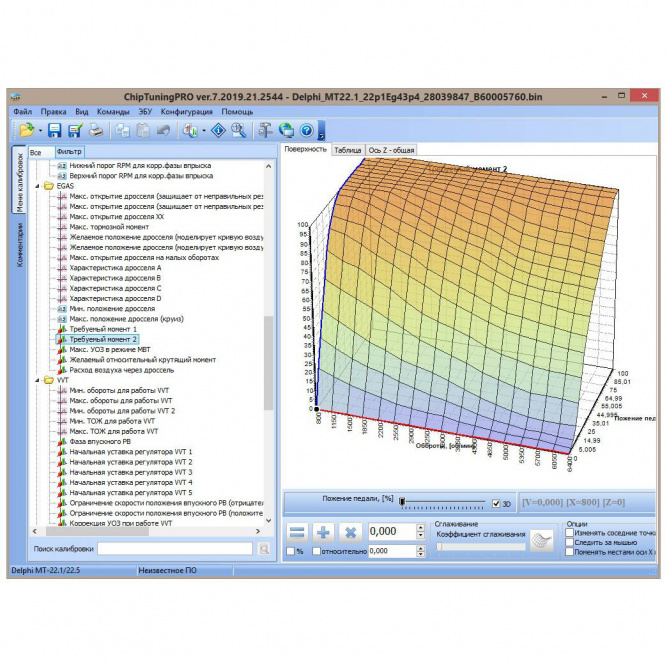Select Макс. тормозной момент item
667x667 pixels.
(x=109, y=227)
